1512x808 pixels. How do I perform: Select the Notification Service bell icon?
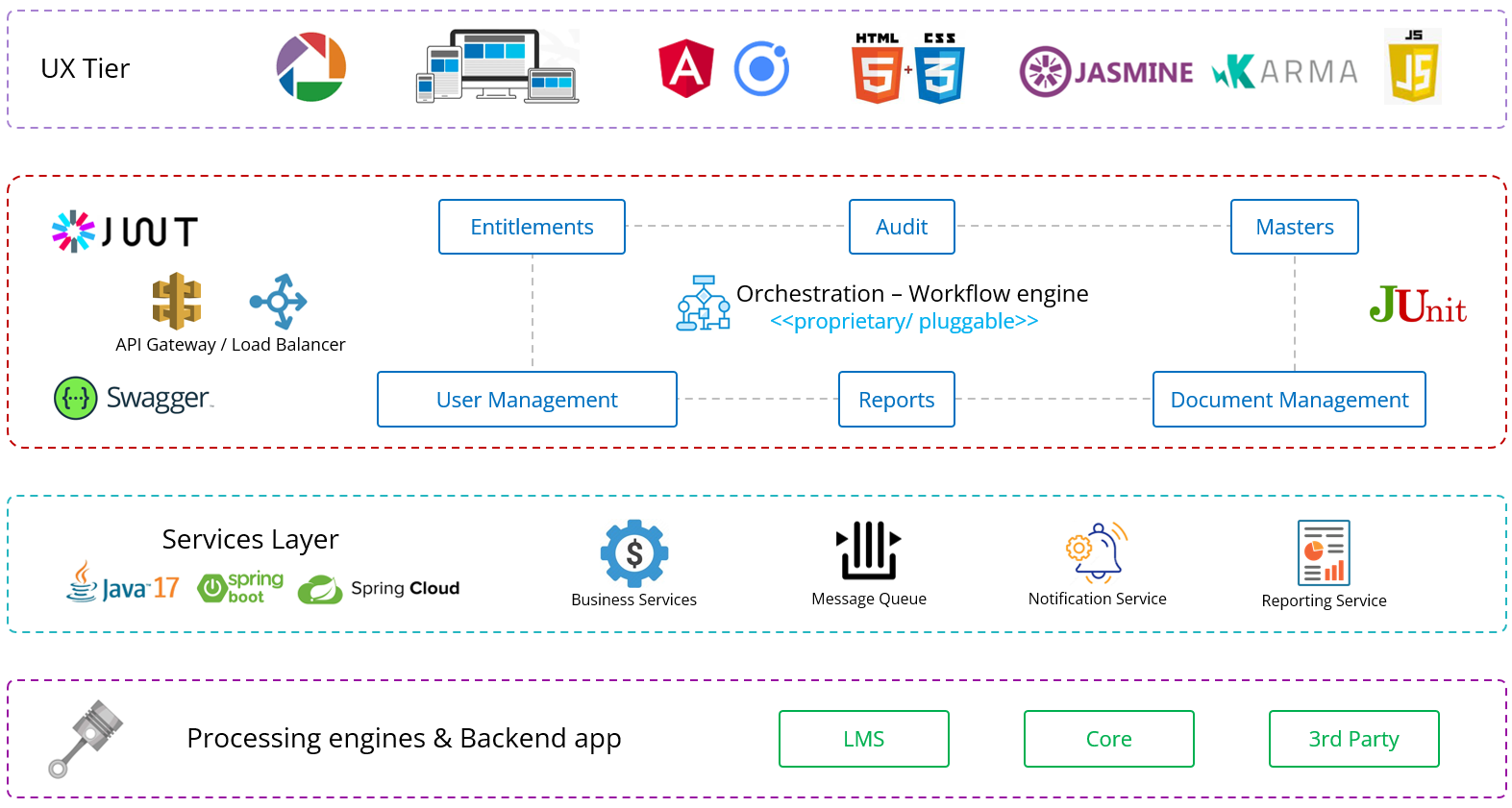pos(1097,552)
